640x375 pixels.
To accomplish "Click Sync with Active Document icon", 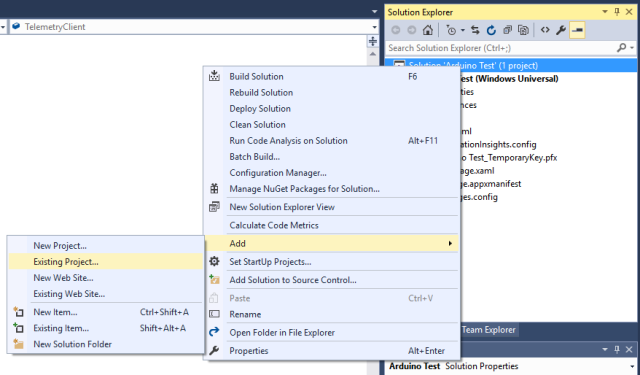I will pyautogui.click(x=475, y=30).
